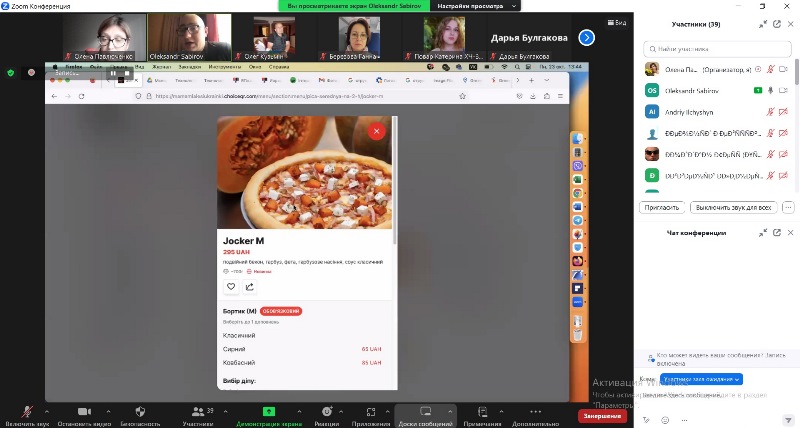Open Закладки menu in macOS menu bar
This screenshot has width=800, height=428.
pos(190,67)
